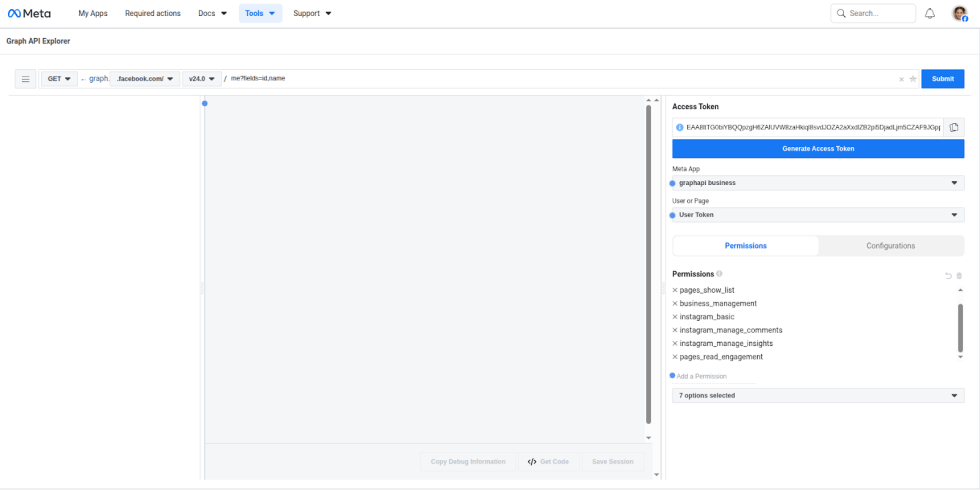Click the permissions list scroll down arrow

[961, 357]
